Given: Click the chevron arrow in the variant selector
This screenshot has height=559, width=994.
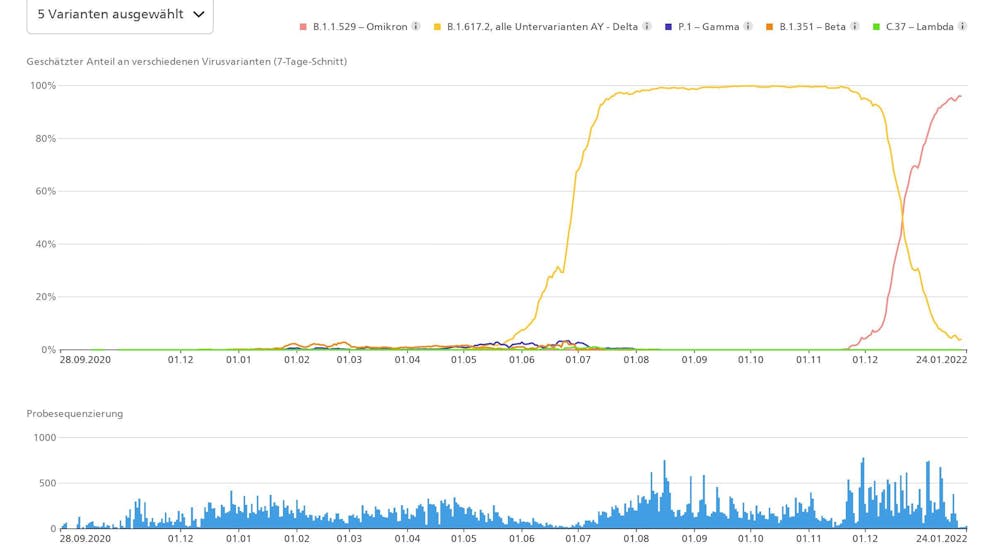Looking at the screenshot, I should [198, 14].
